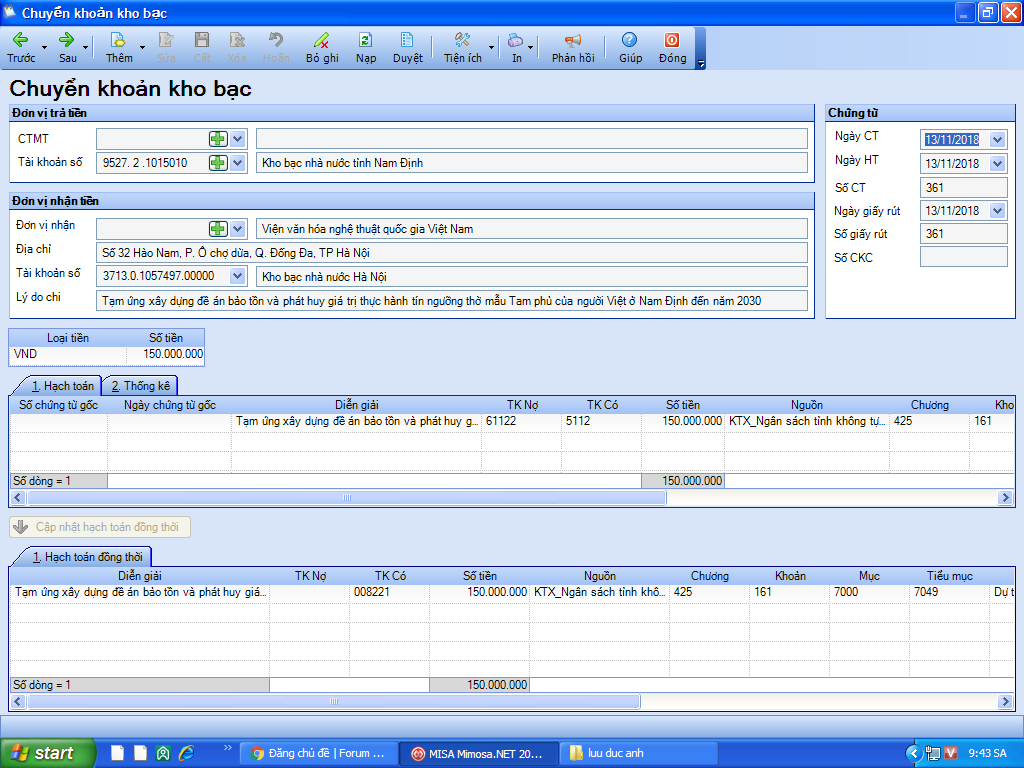Click the Bỏ ghi toolbar icon
The image size is (1024, 768).
(x=321, y=40)
